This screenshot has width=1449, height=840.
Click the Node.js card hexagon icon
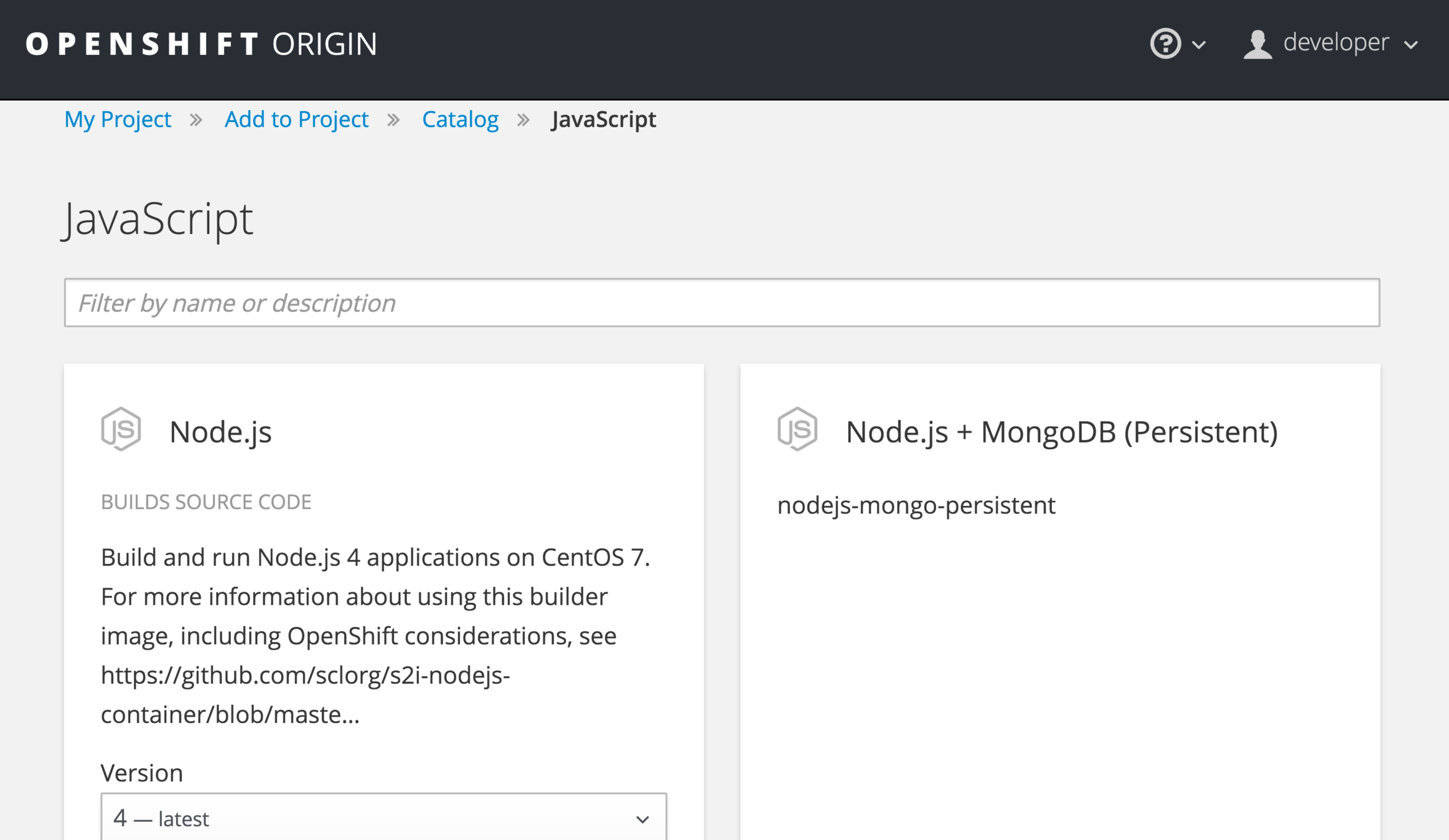click(x=121, y=429)
